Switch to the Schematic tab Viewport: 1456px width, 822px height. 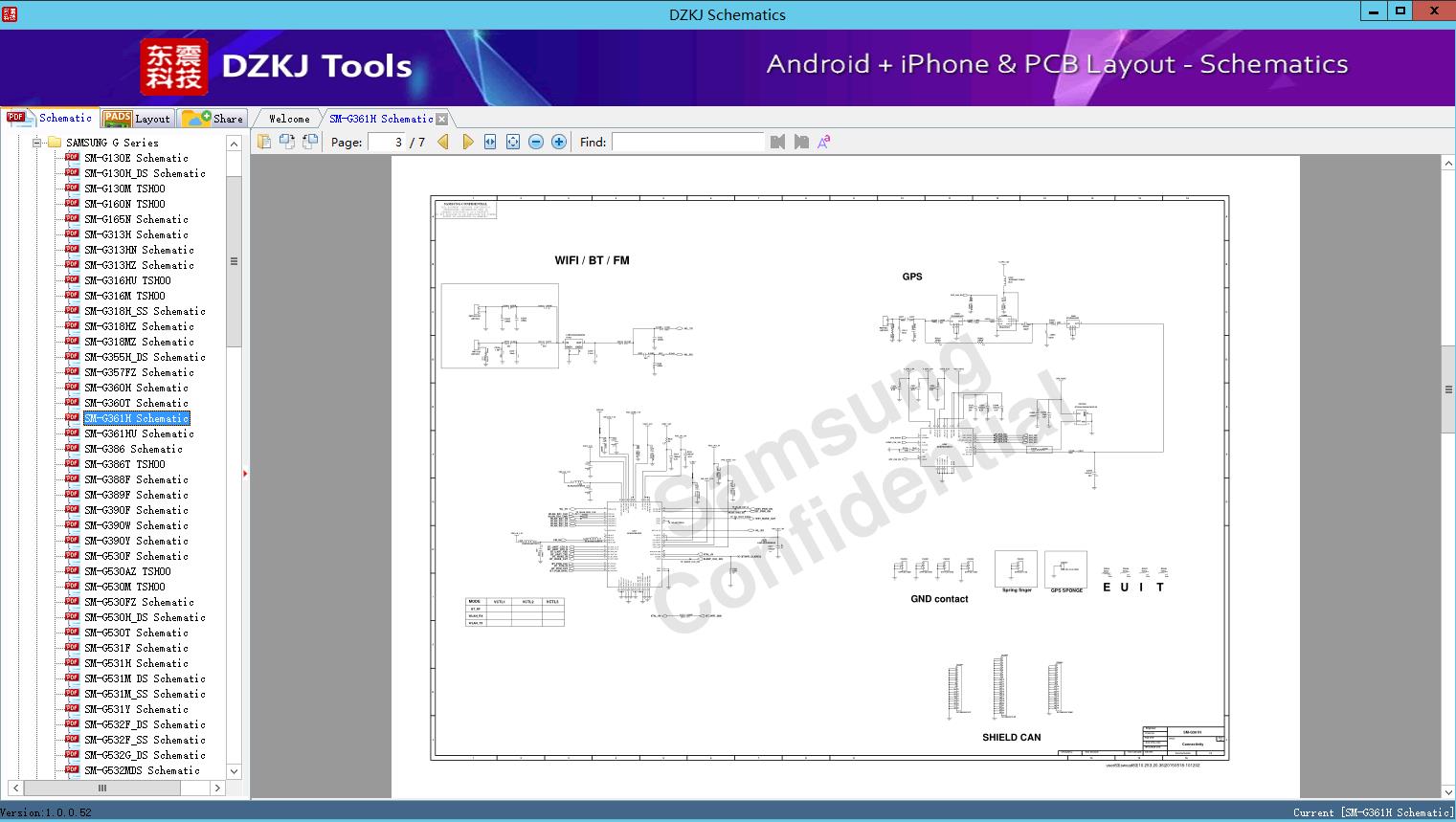point(50,118)
